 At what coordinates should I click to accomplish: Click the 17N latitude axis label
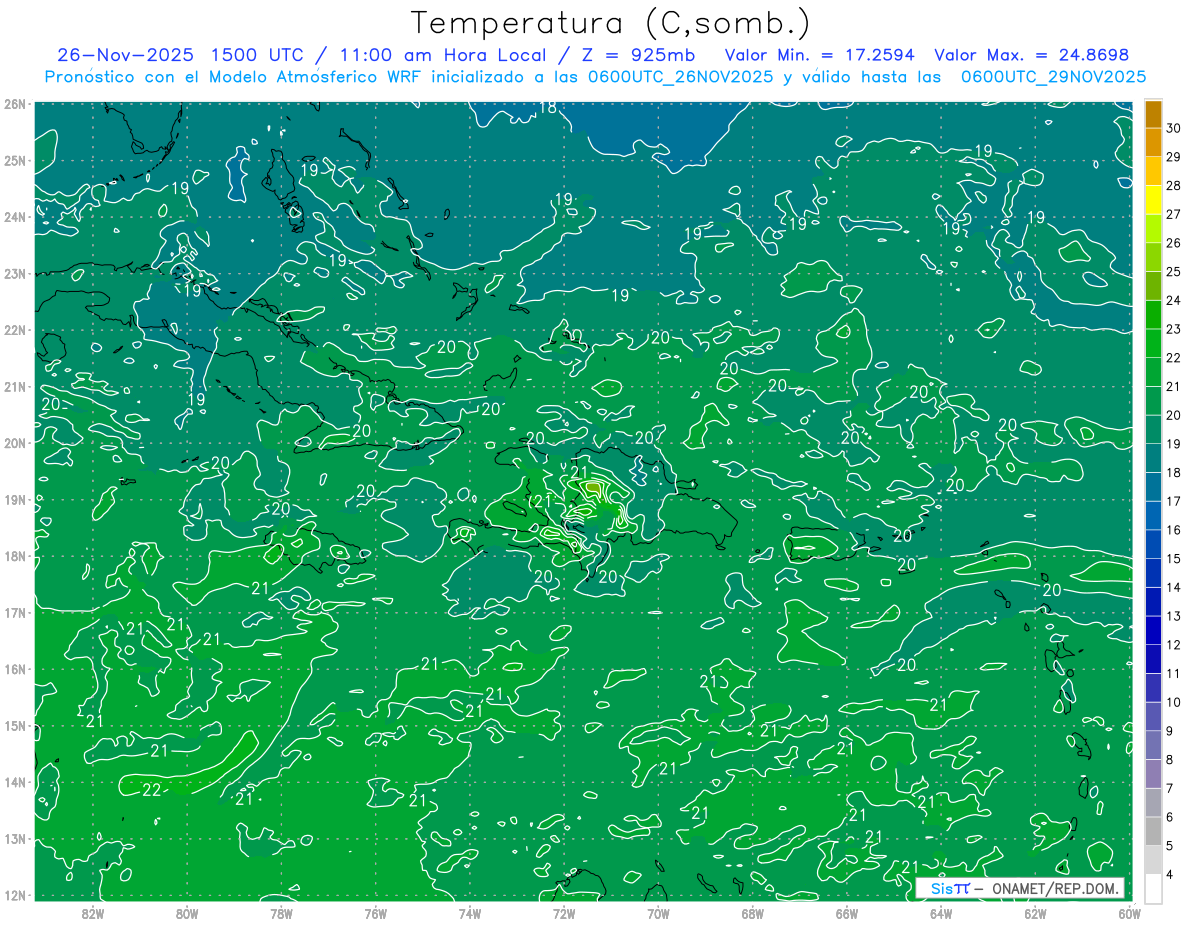point(14,612)
